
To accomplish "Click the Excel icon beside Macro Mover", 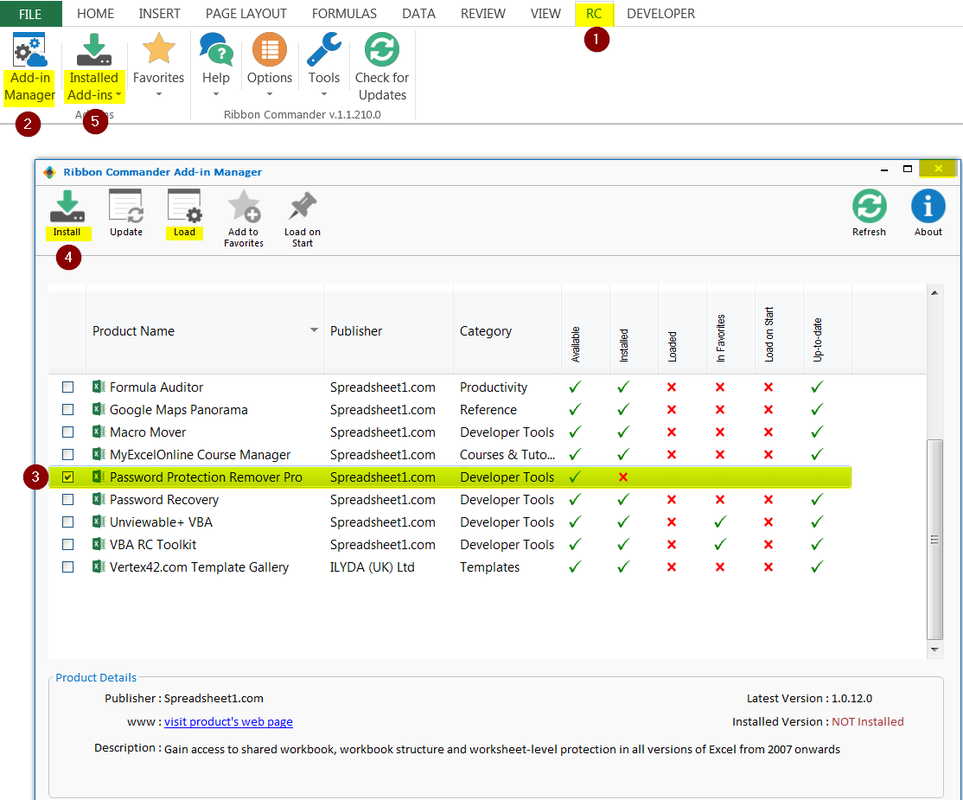I will [98, 432].
